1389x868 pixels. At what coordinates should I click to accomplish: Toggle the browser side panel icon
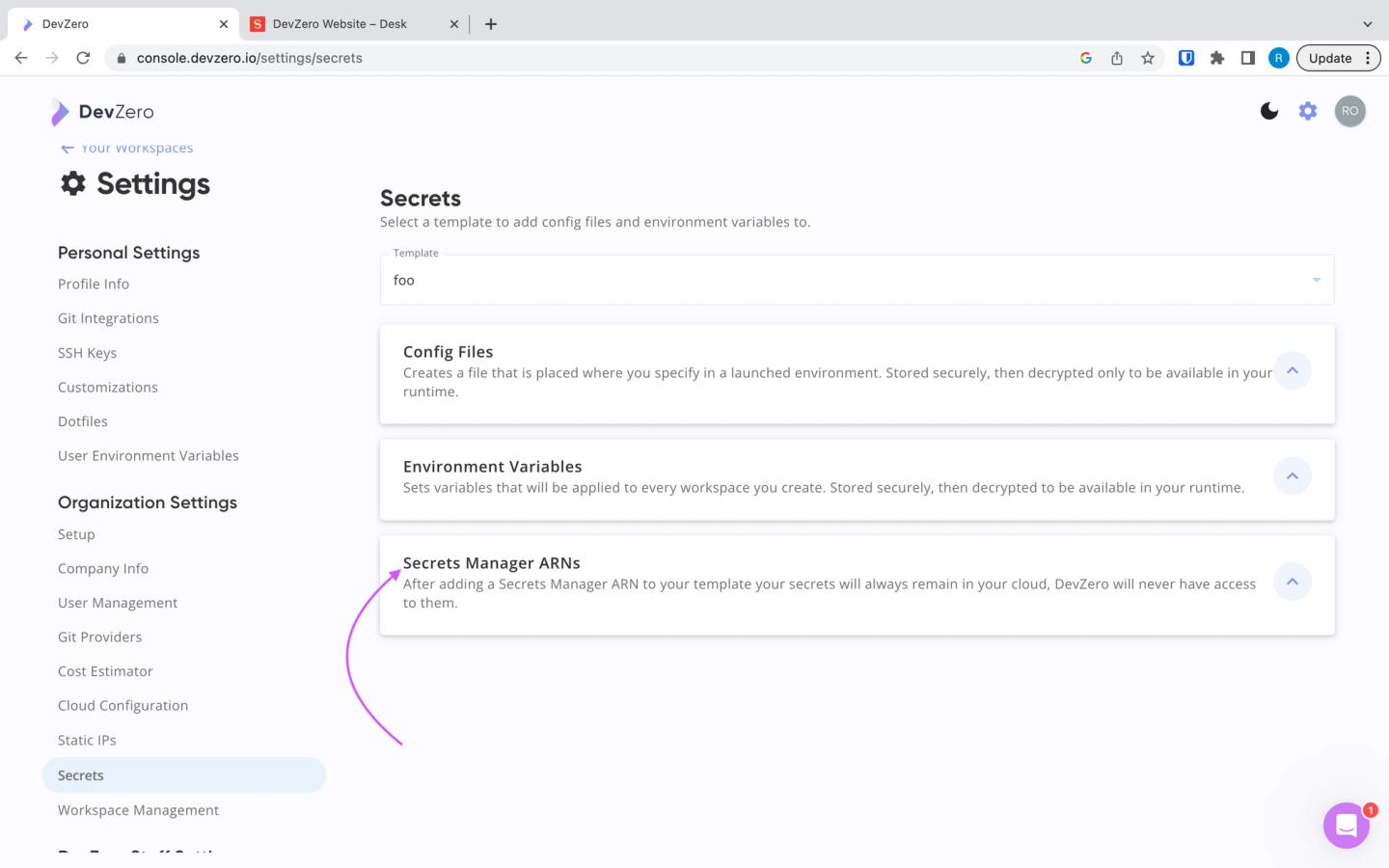(x=1248, y=58)
